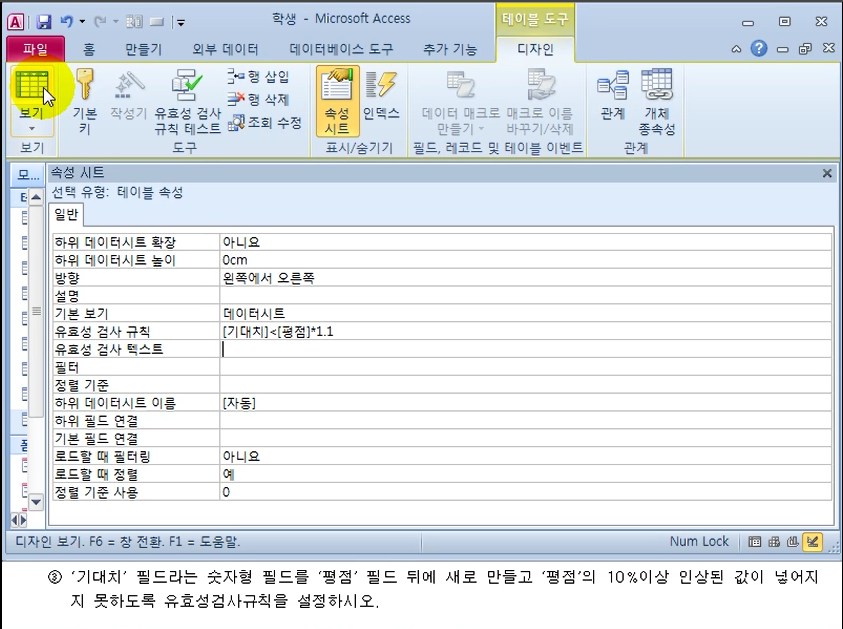Click the 하위 데이터시트 확장 value field
Image resolution: width=843 pixels, height=629 pixels.
point(526,242)
